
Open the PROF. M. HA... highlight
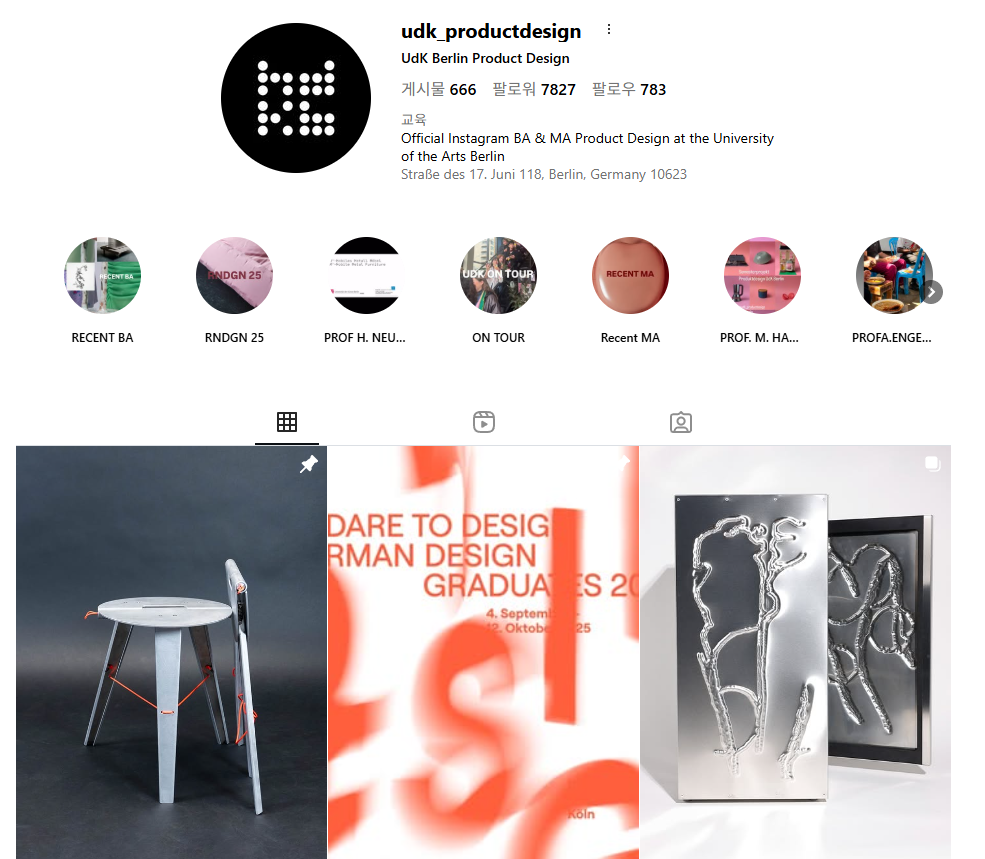(x=762, y=275)
